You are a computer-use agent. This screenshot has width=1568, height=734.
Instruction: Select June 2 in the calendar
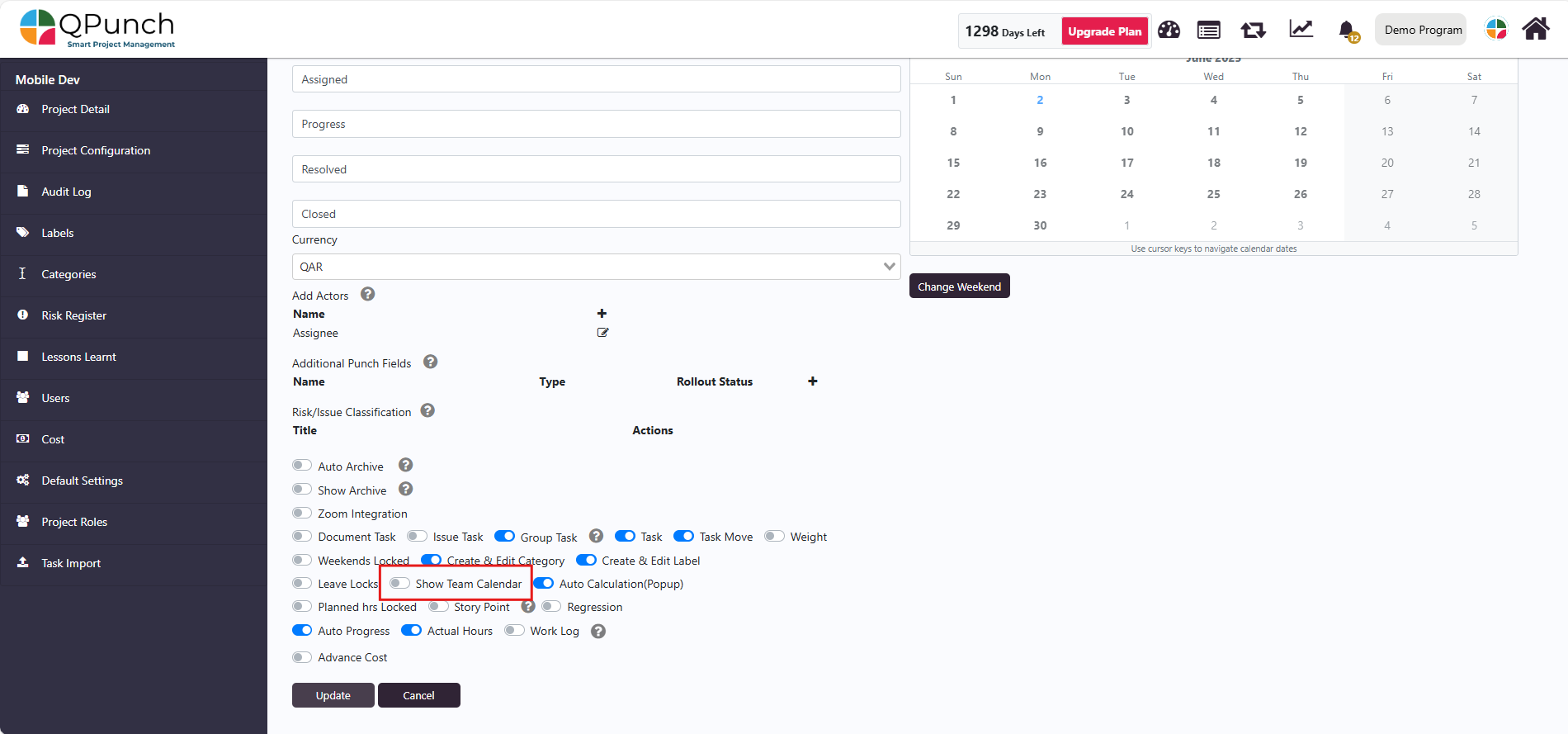(1040, 100)
